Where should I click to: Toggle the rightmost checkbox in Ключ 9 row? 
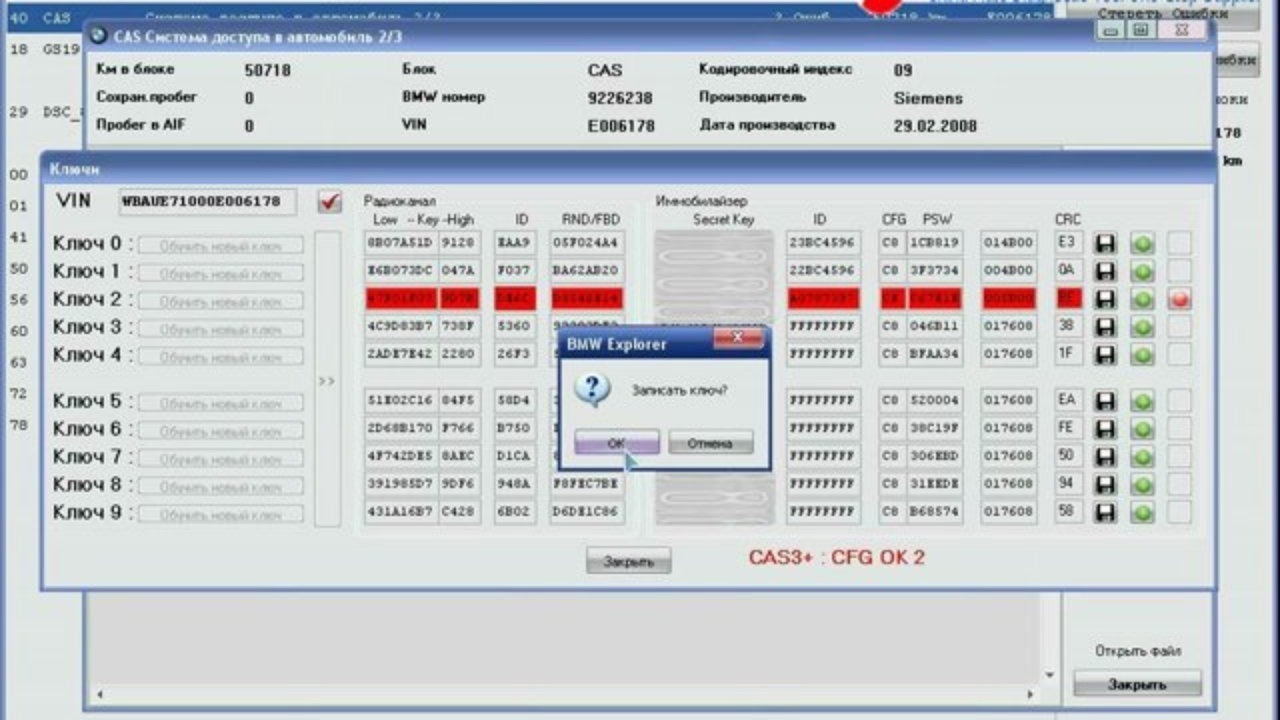1180,513
